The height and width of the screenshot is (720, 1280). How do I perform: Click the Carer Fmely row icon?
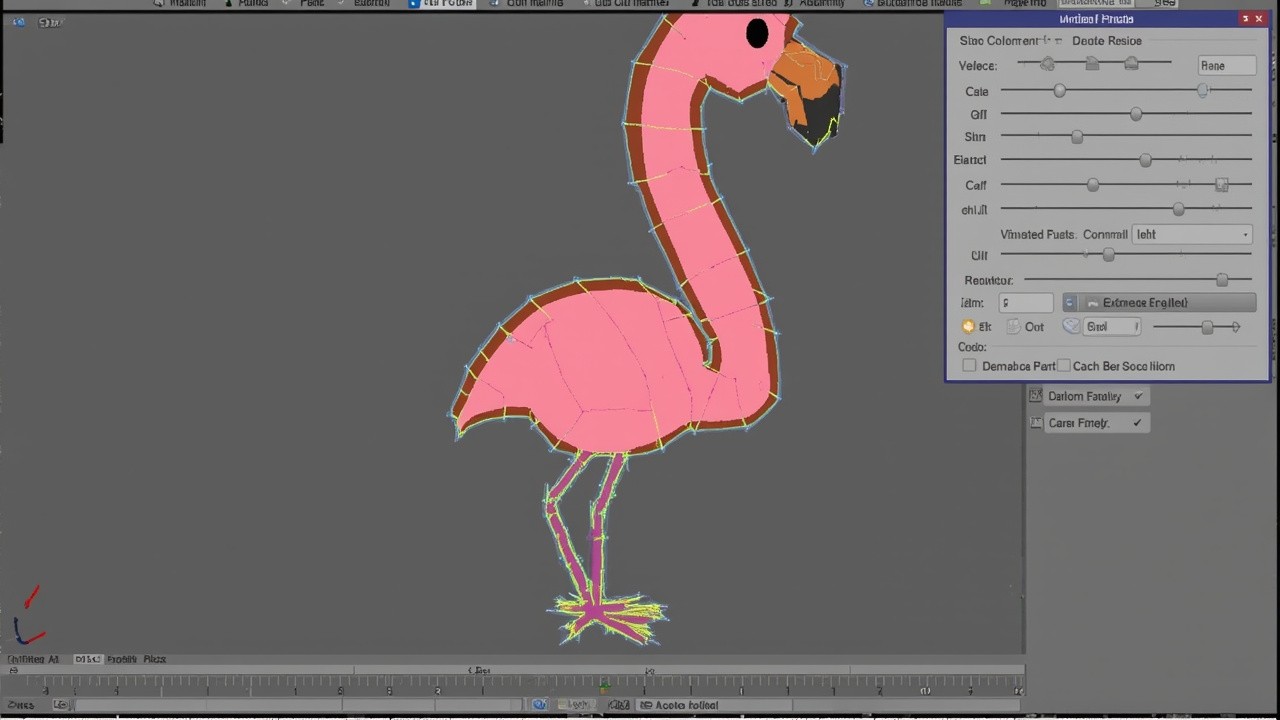1036,423
